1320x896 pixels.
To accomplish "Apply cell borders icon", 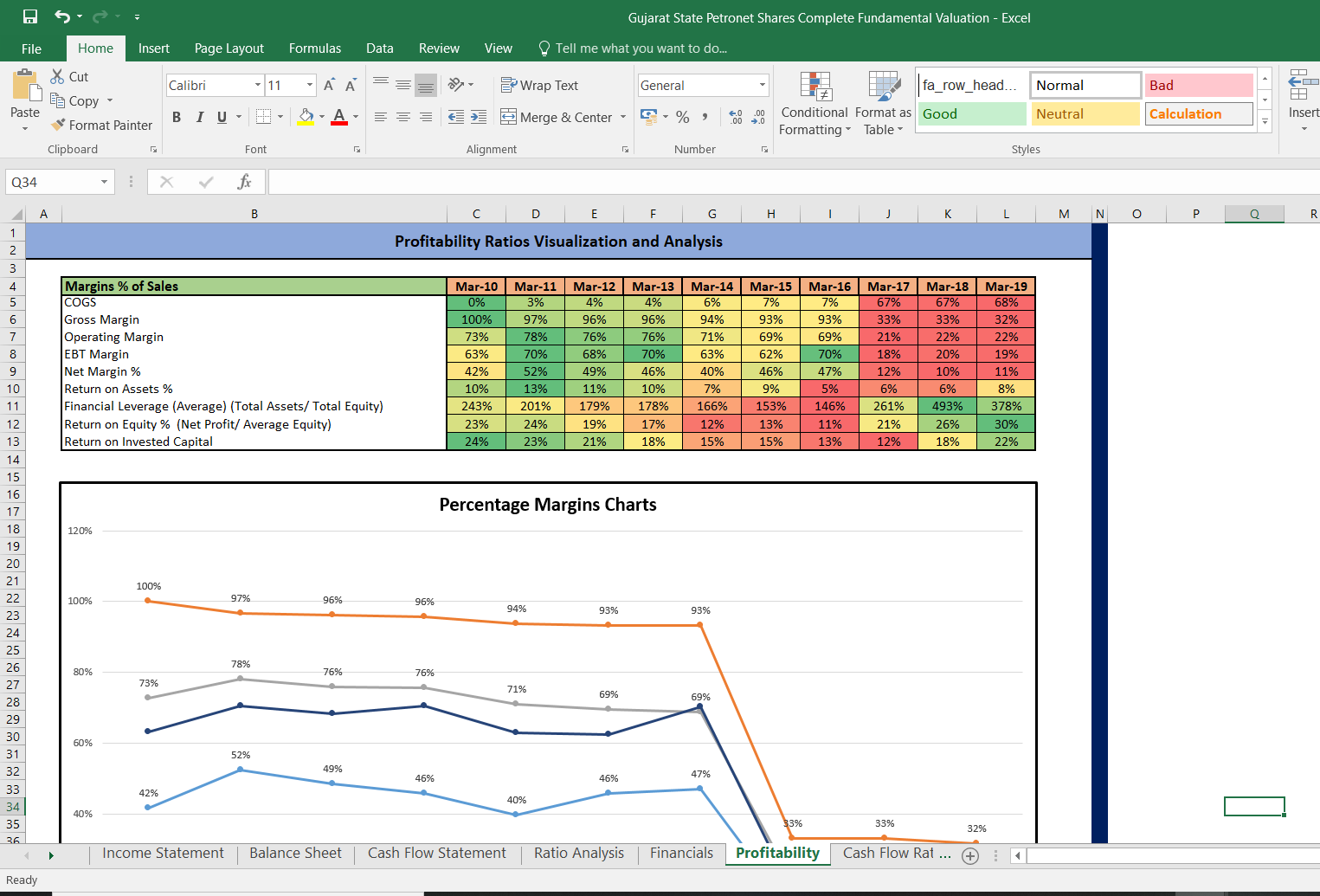I will click(x=264, y=116).
